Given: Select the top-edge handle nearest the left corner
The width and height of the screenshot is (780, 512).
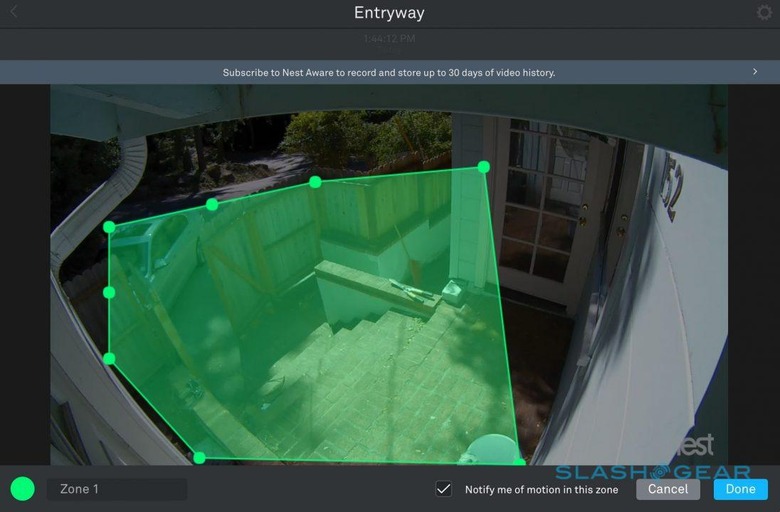Looking at the screenshot, I should 212,204.
